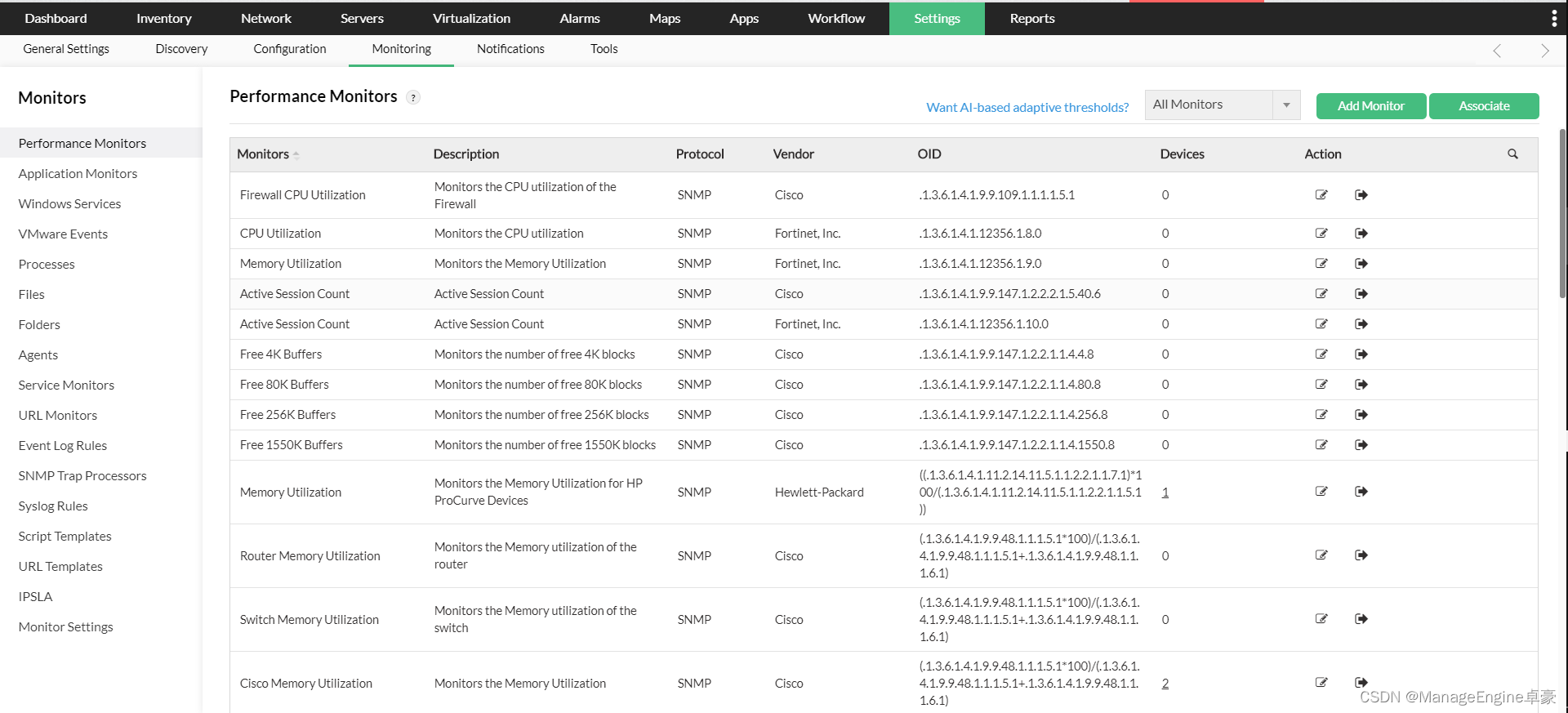Edit the Switch Memory Utilization monitor

pos(1321,618)
